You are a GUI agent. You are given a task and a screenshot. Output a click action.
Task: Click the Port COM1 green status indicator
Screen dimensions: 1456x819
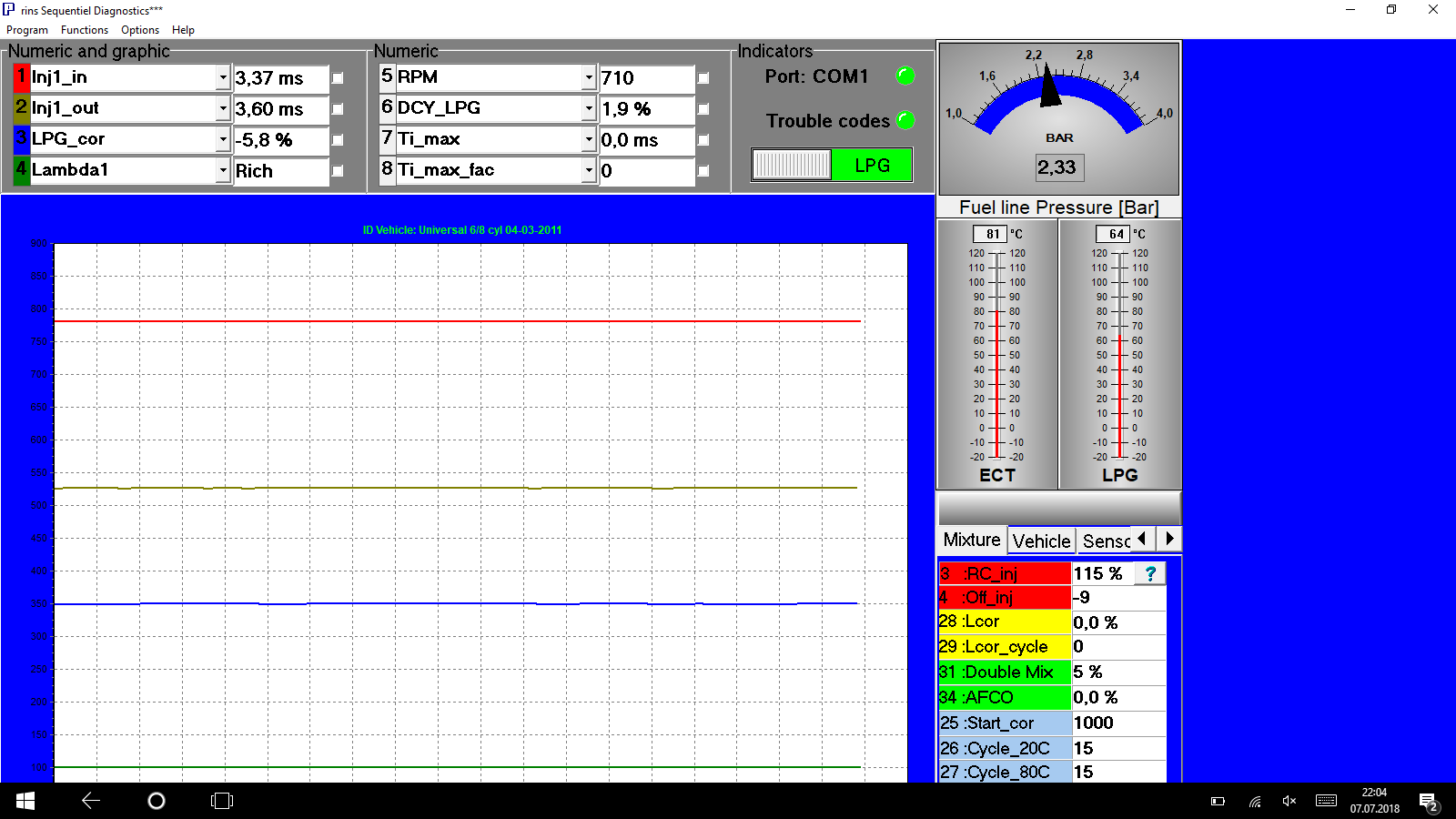[x=905, y=76]
